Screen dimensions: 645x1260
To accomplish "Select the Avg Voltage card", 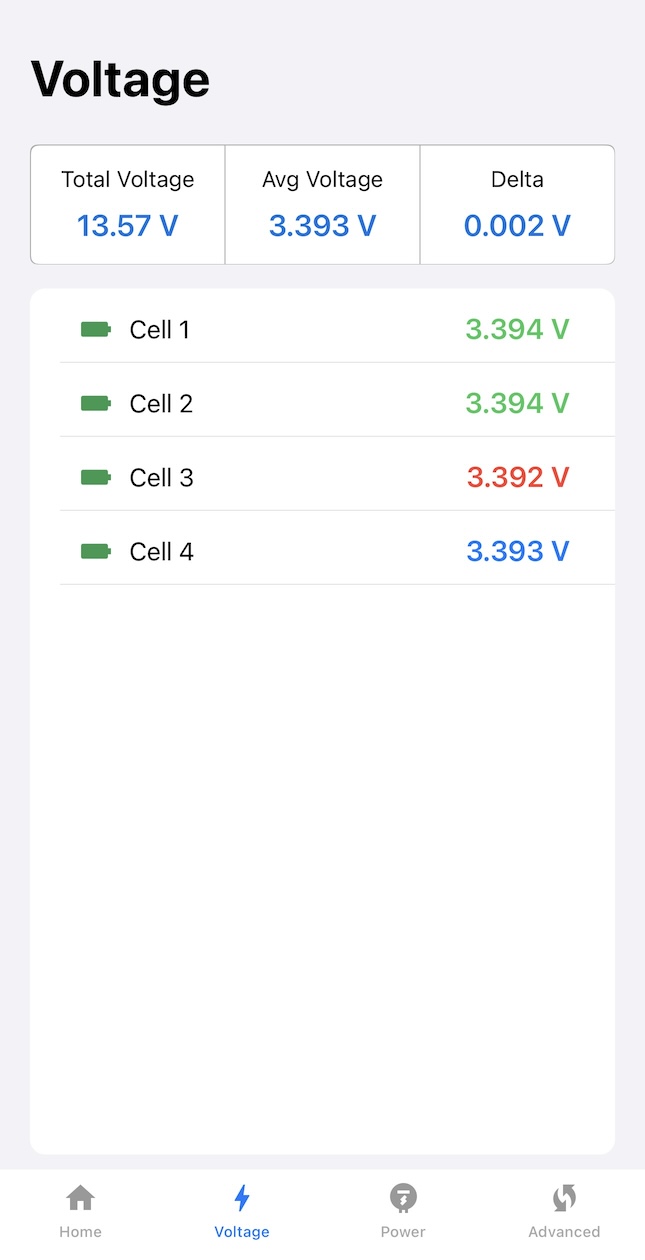I will 322,205.
